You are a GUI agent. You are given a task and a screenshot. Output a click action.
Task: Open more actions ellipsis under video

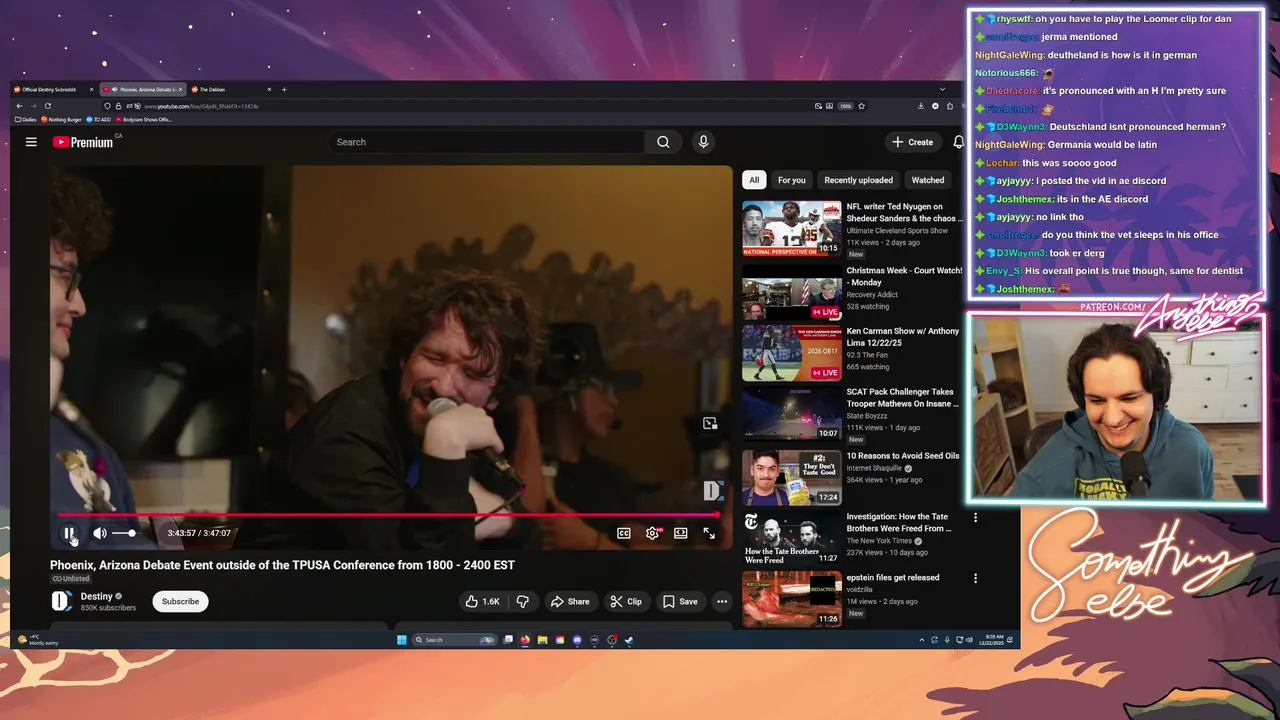722,601
